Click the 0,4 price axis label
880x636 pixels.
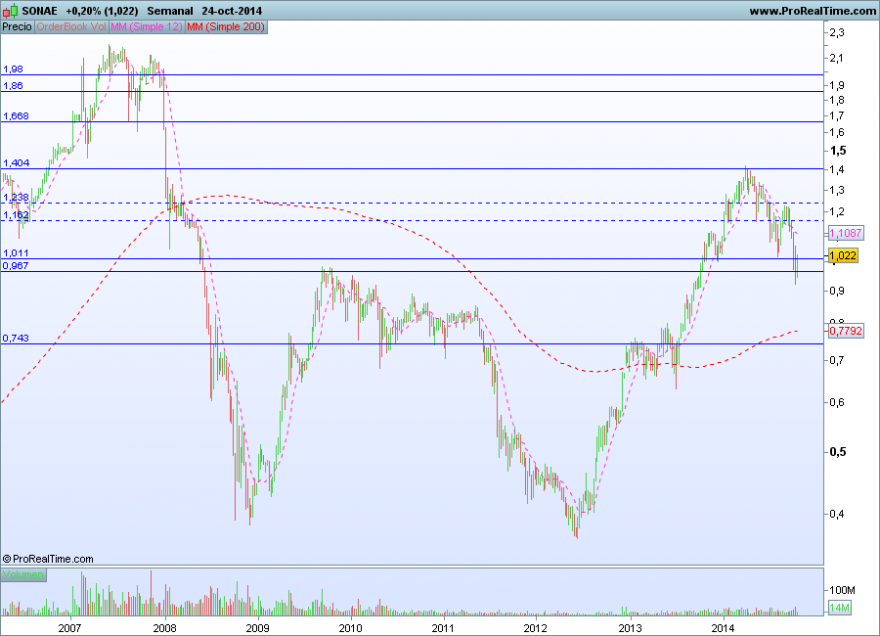pos(837,514)
